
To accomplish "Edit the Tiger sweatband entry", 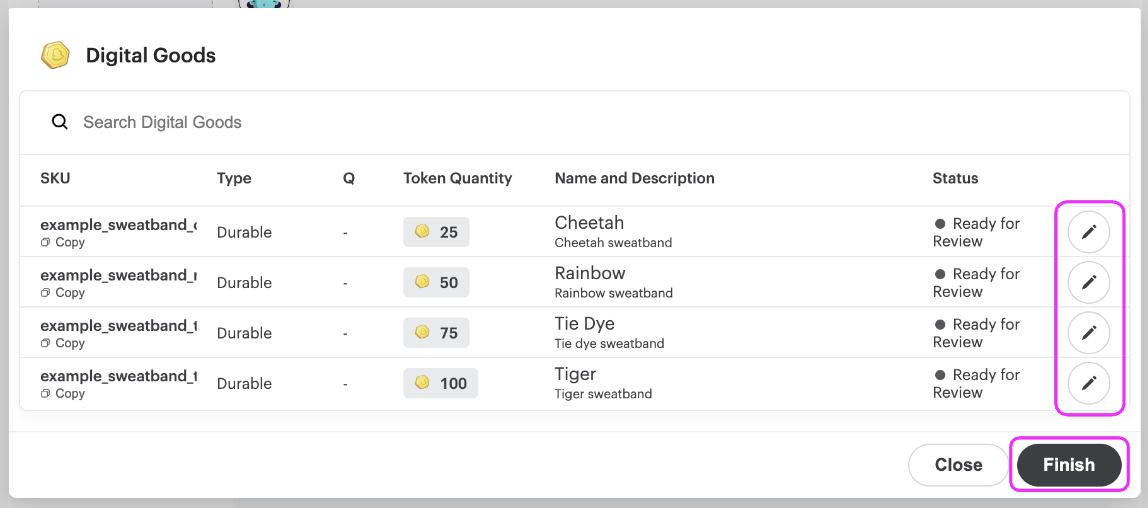I will pyautogui.click(x=1089, y=382).
